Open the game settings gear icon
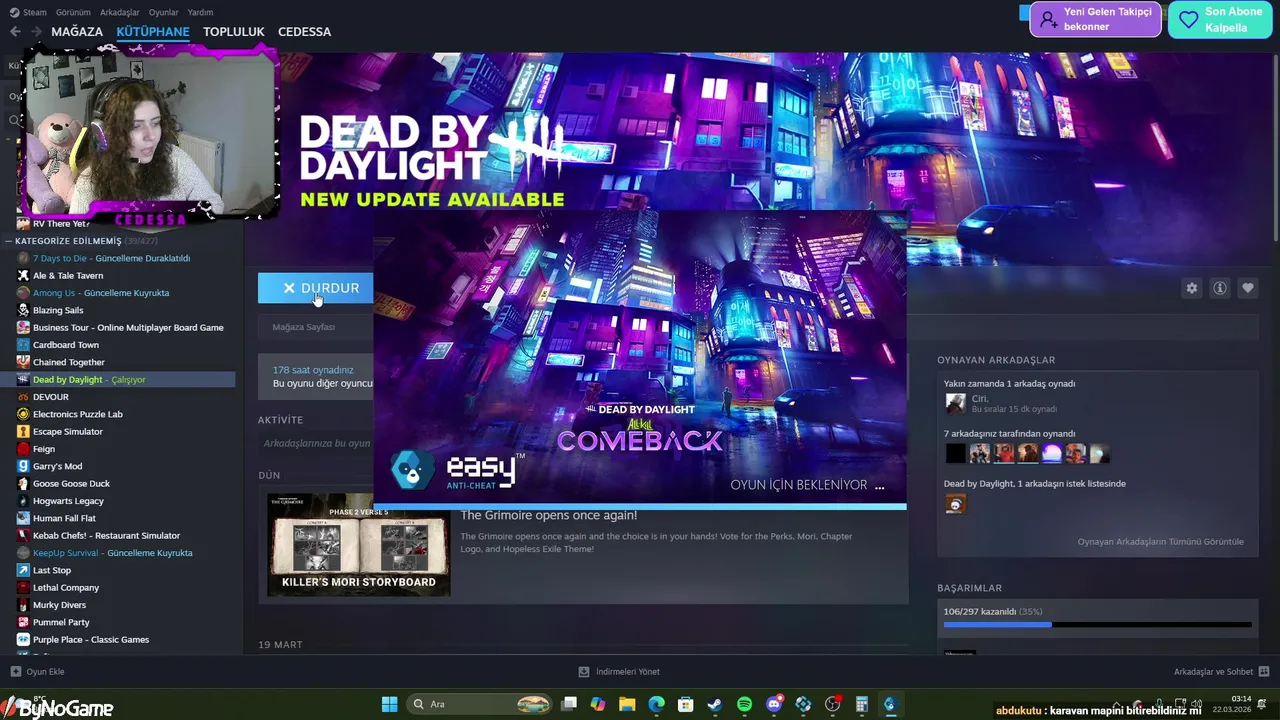This screenshot has height=720, width=1280. [1191, 288]
